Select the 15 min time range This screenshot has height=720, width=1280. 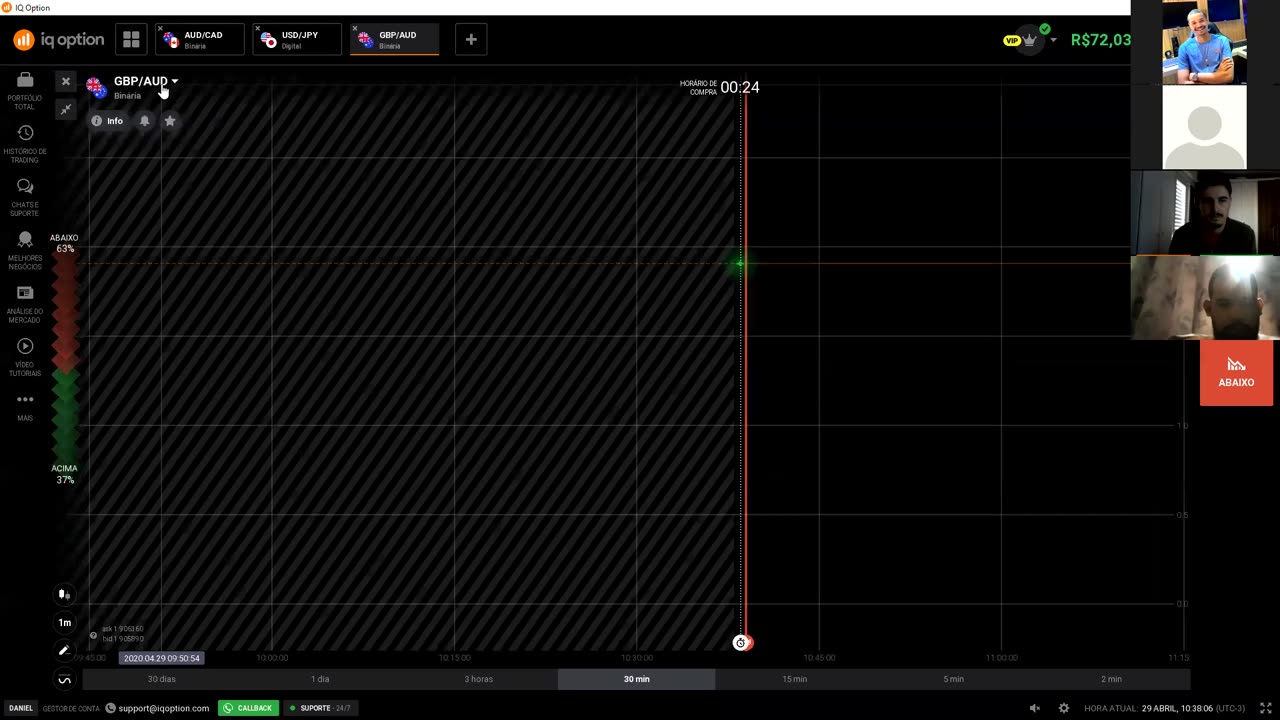click(794, 679)
